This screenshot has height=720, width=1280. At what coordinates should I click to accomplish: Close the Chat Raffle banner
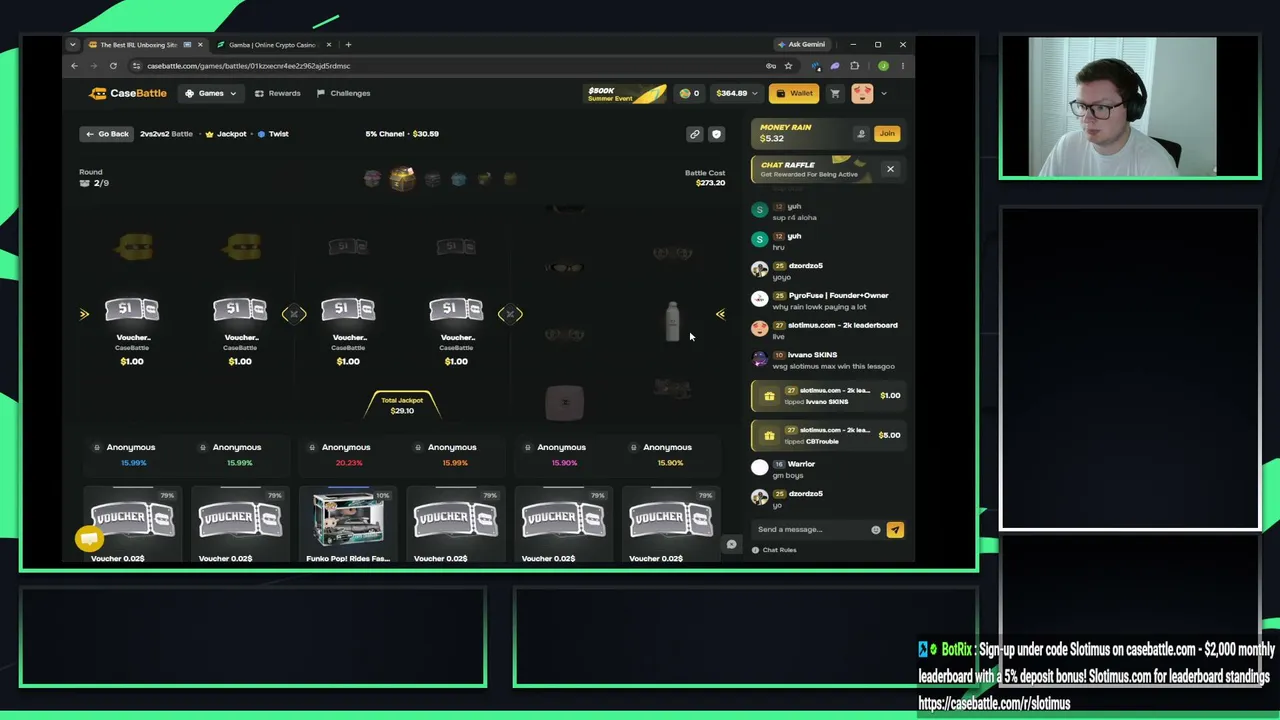coord(890,169)
